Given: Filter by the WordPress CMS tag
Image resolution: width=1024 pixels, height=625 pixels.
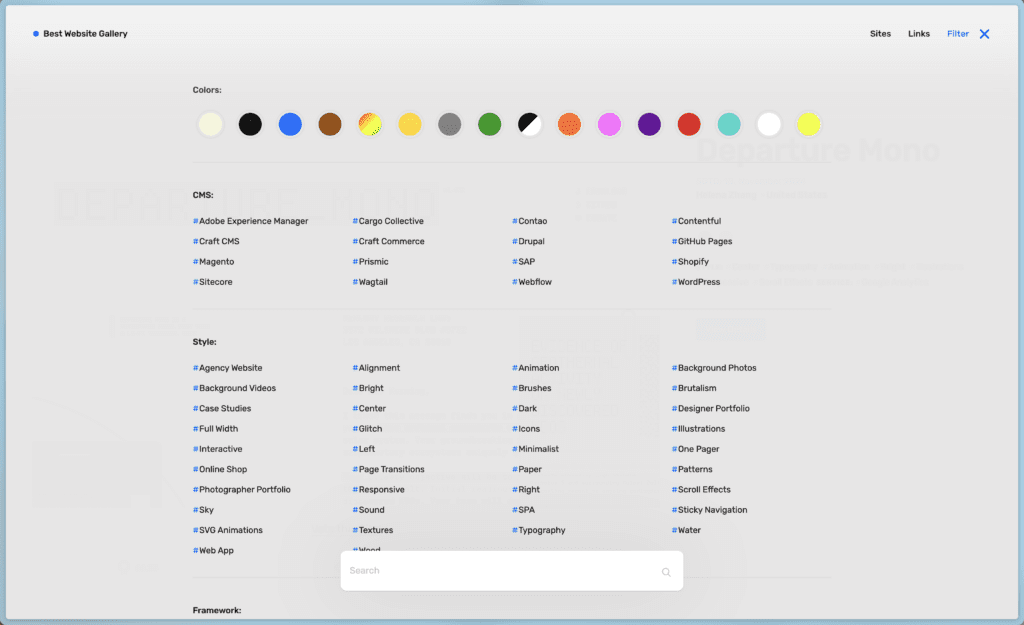Looking at the screenshot, I should pos(698,282).
